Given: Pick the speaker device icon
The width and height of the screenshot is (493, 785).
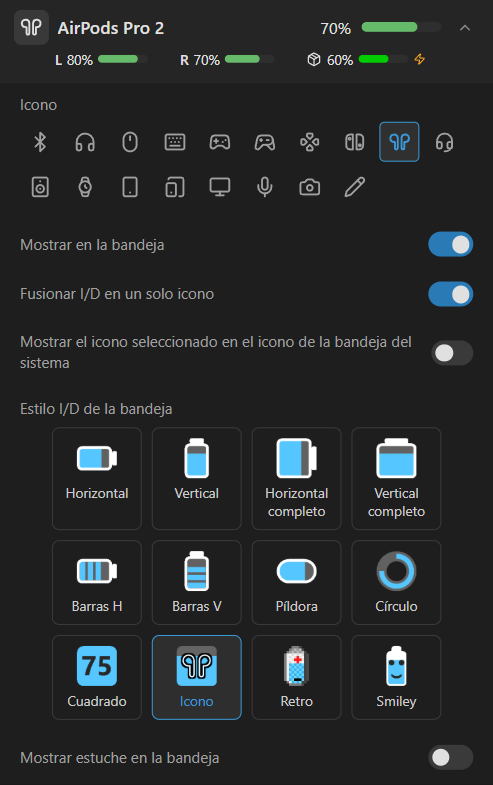Looking at the screenshot, I should 40,187.
